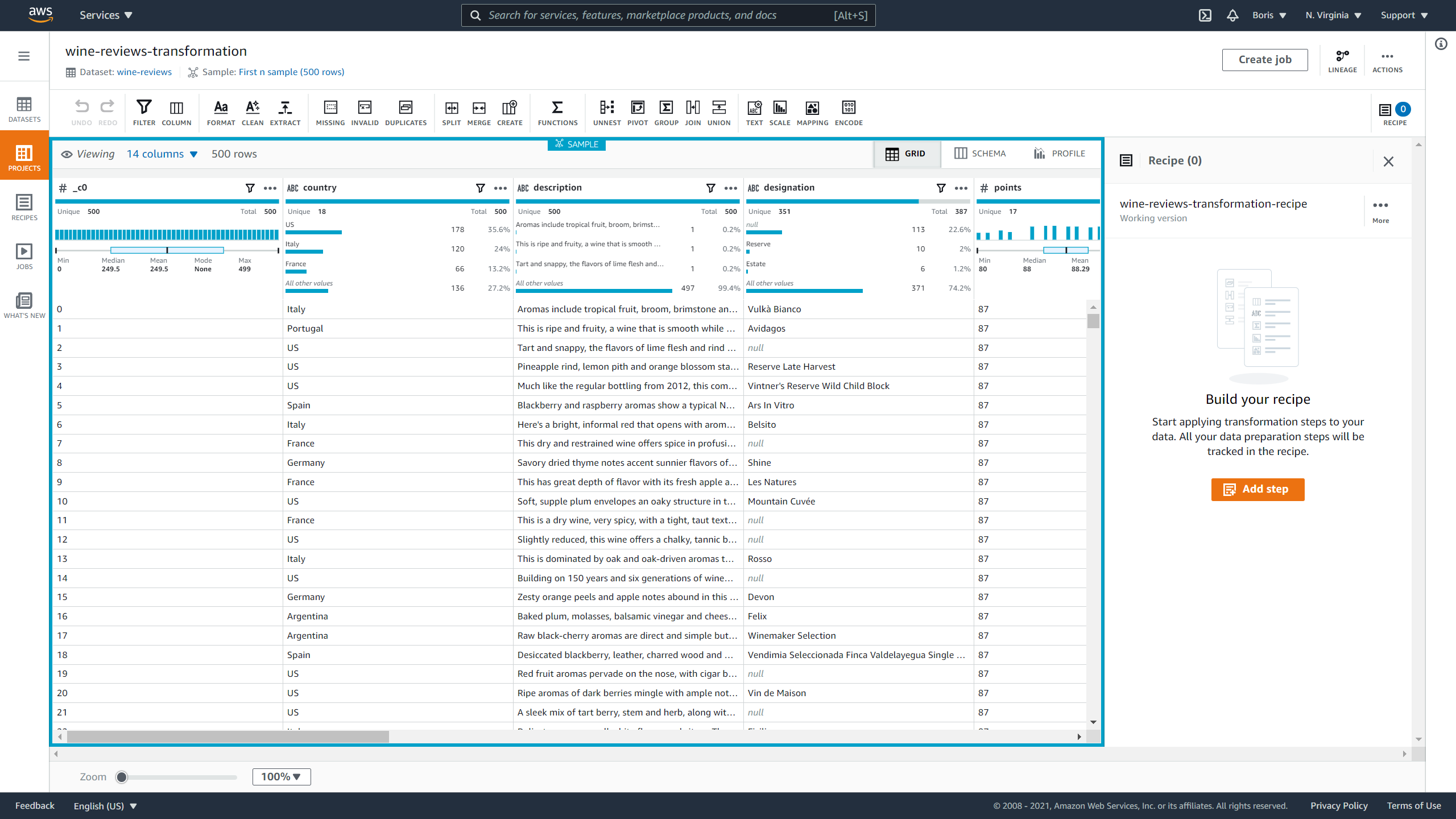This screenshot has width=1456, height=819.
Task: Open designation column options menu
Action: click(x=961, y=188)
